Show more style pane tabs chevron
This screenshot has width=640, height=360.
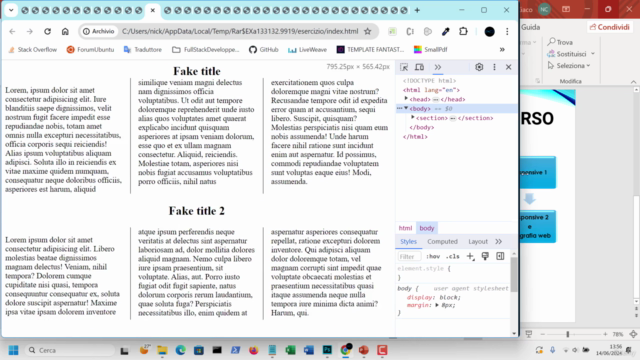pos(498,242)
